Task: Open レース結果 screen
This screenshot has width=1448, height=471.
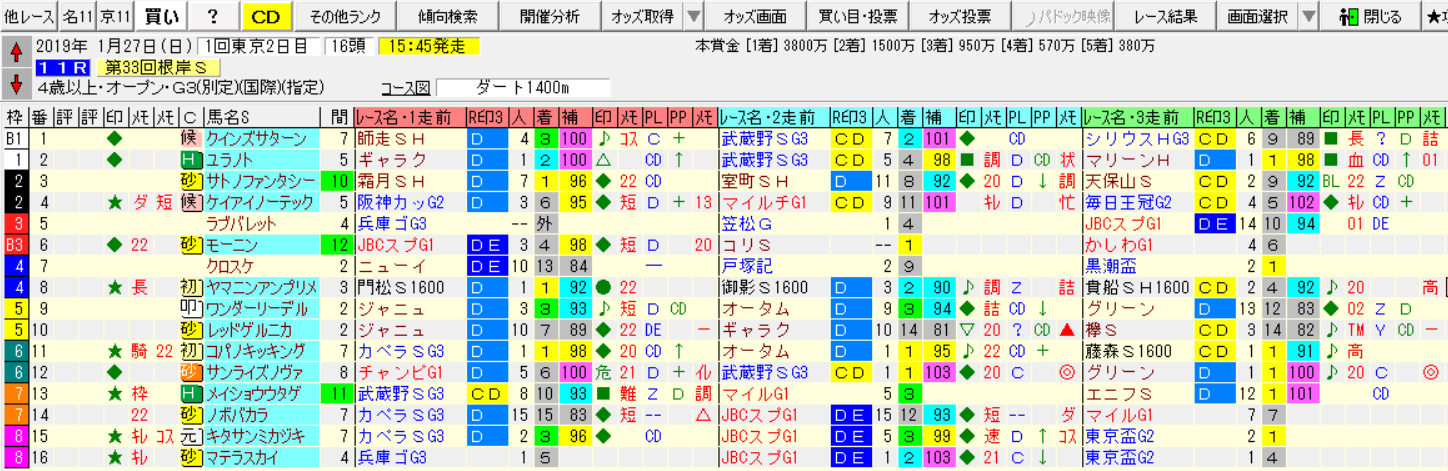Action: tap(1164, 16)
